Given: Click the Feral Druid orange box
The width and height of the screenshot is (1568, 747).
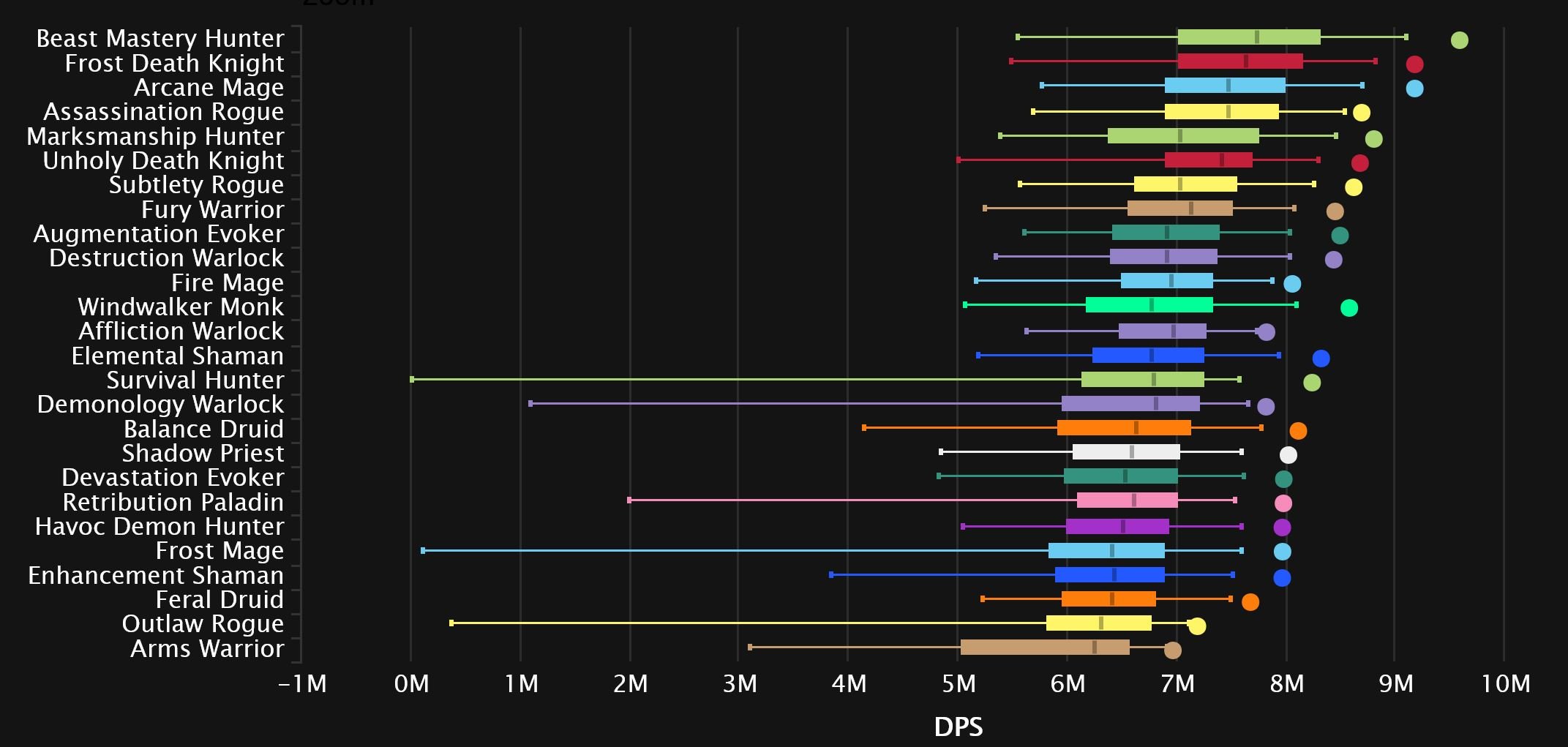Looking at the screenshot, I should click(1108, 599).
